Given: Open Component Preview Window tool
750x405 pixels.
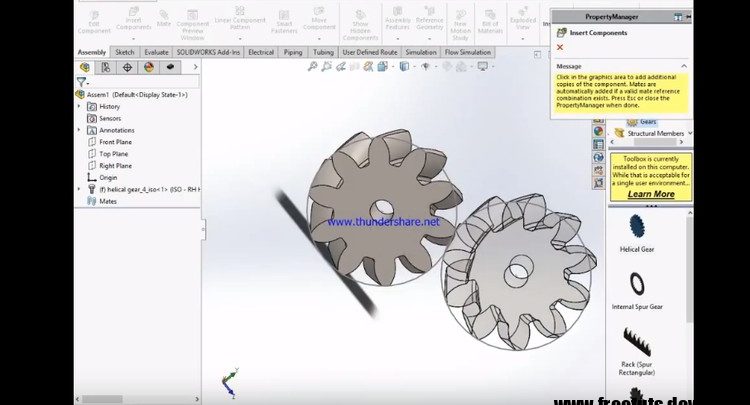Looking at the screenshot, I should tap(193, 25).
